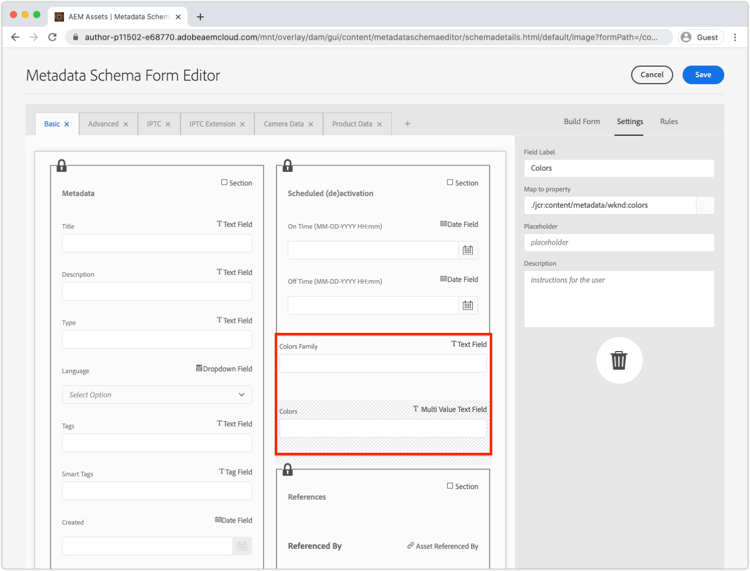Close the Advanced tab with its x
The width and height of the screenshot is (750, 571).
coord(126,124)
